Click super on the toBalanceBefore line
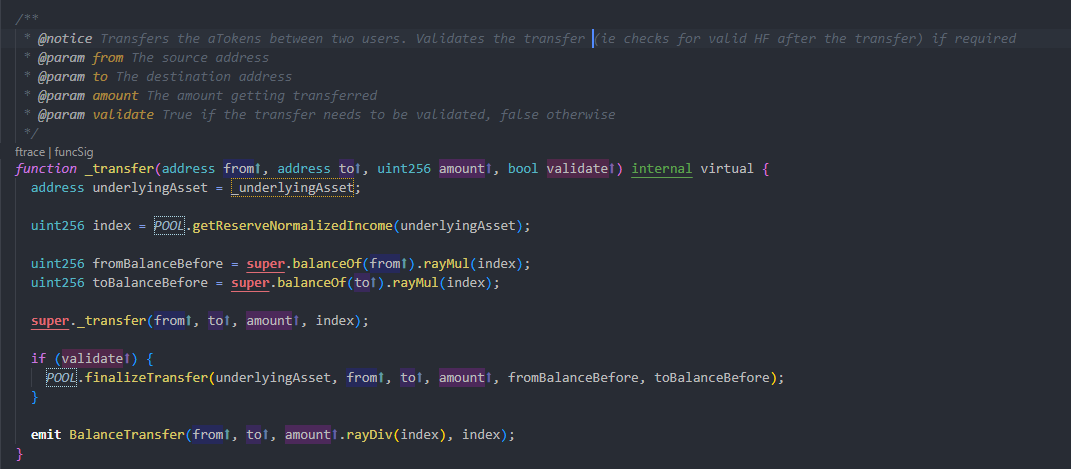Viewport: 1071px width, 469px height. [x=251, y=283]
